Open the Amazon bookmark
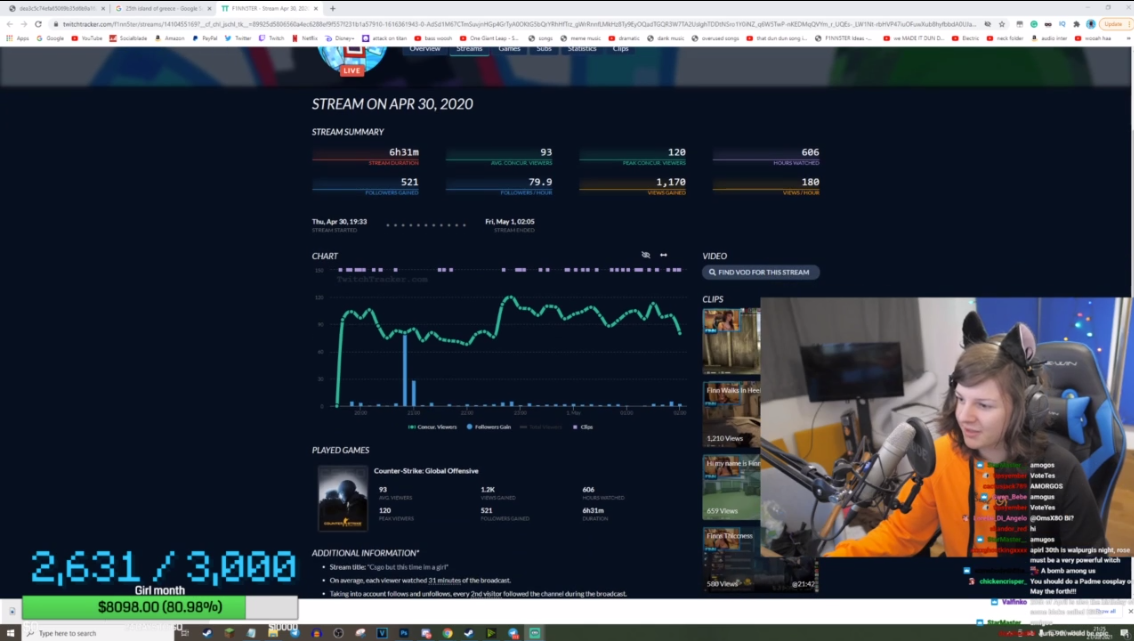The height and width of the screenshot is (641, 1134). click(x=170, y=38)
